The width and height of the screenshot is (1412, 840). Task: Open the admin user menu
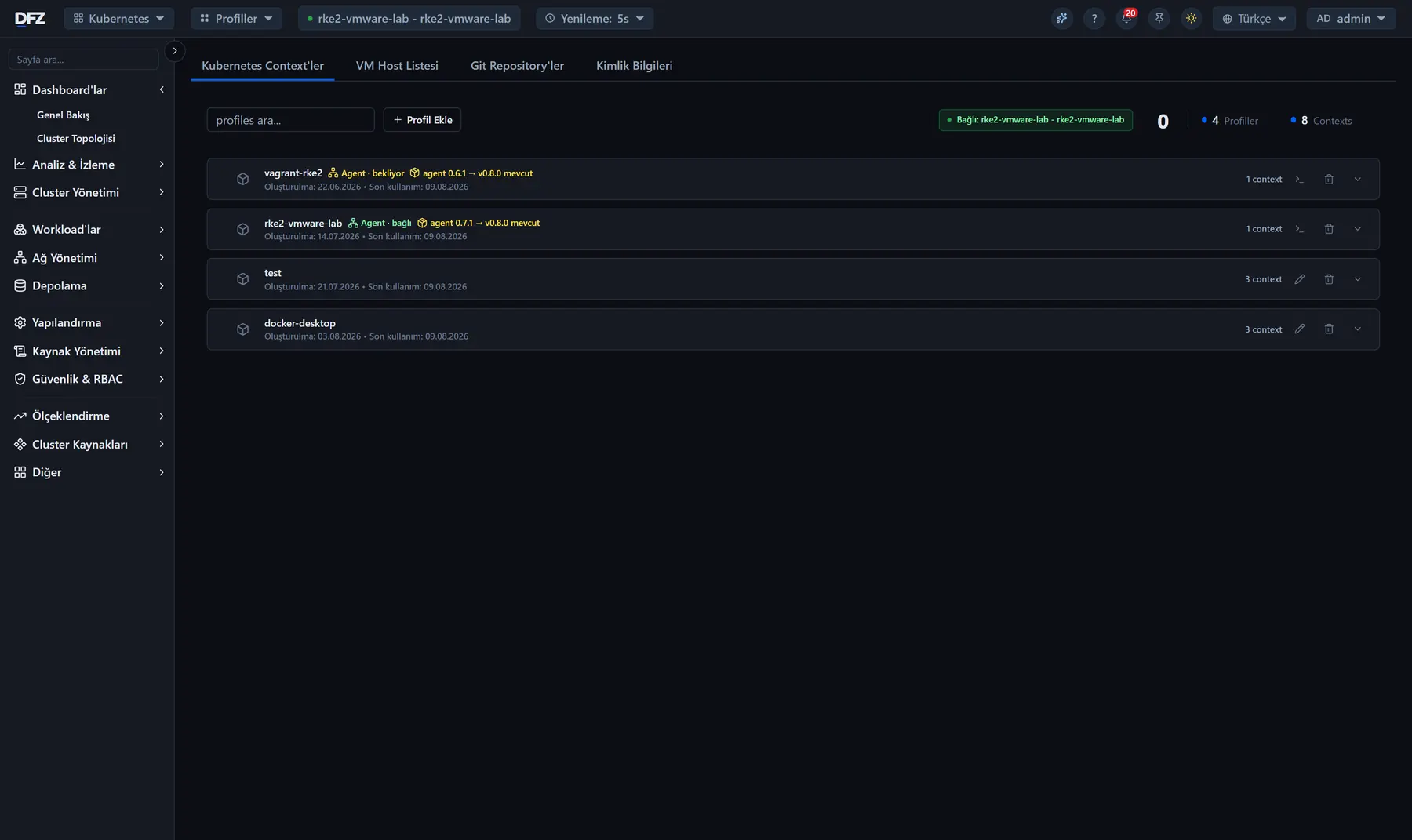coord(1351,18)
